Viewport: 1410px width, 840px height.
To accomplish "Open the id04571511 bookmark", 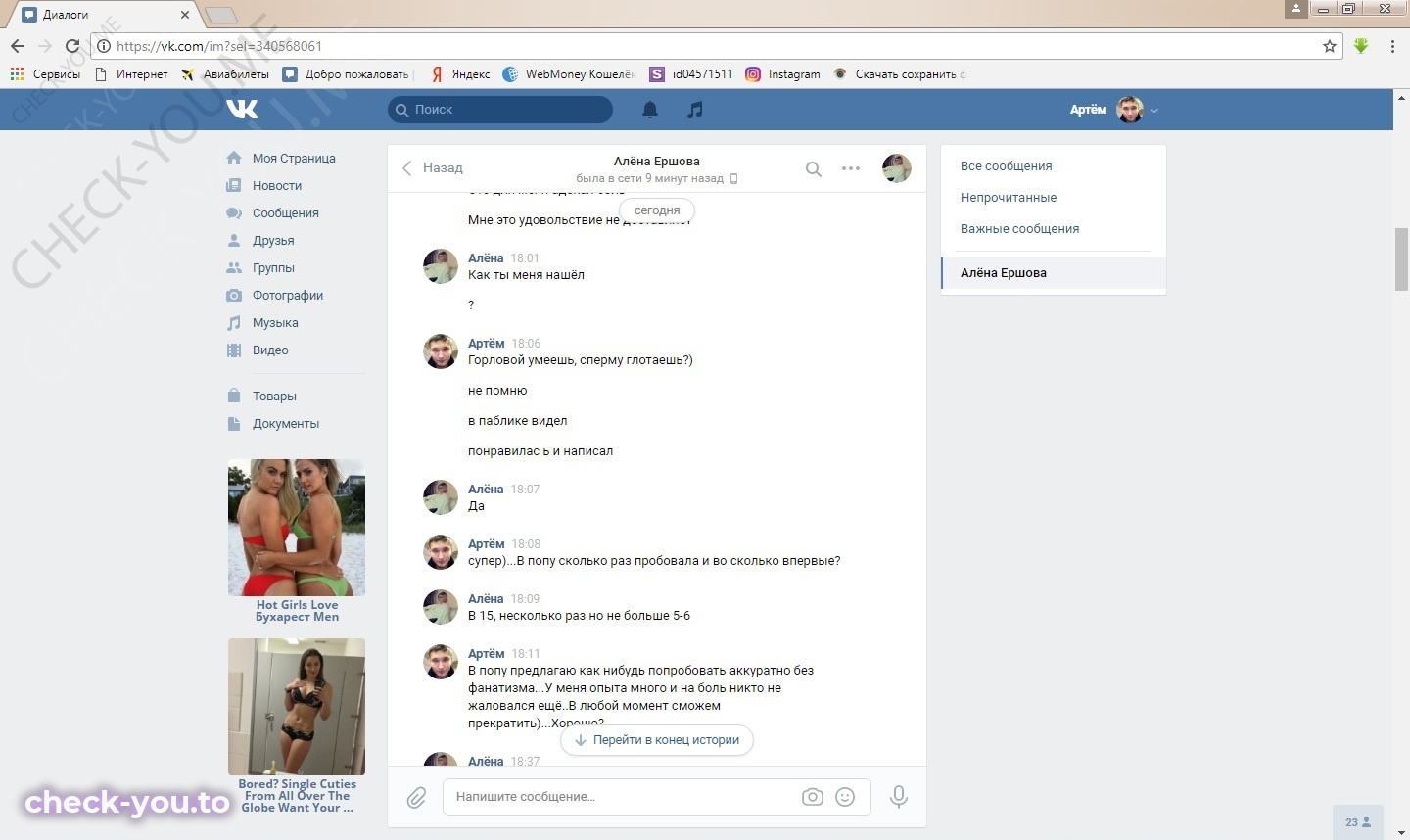I will 691,73.
